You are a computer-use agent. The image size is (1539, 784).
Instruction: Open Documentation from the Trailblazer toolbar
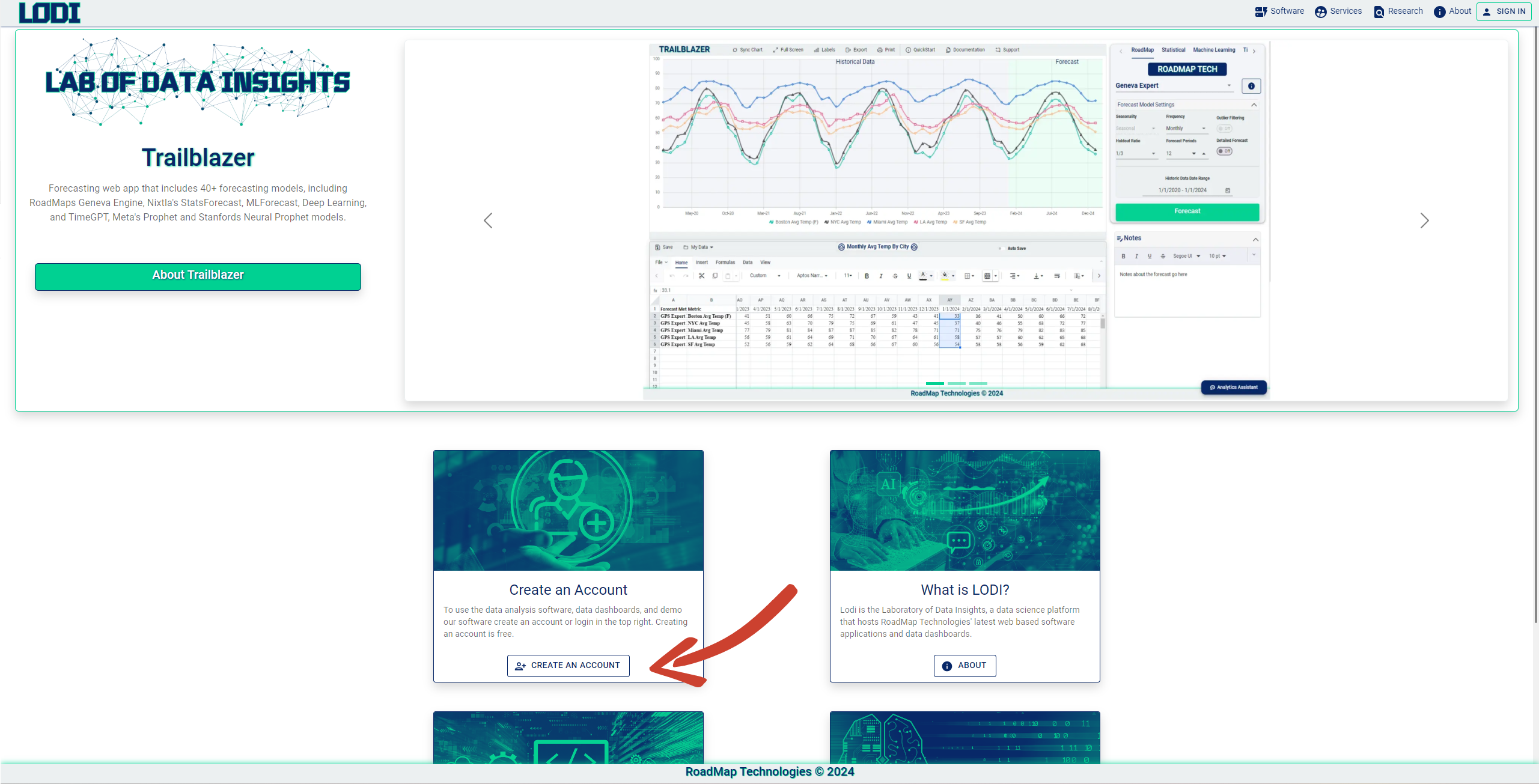[x=965, y=50]
